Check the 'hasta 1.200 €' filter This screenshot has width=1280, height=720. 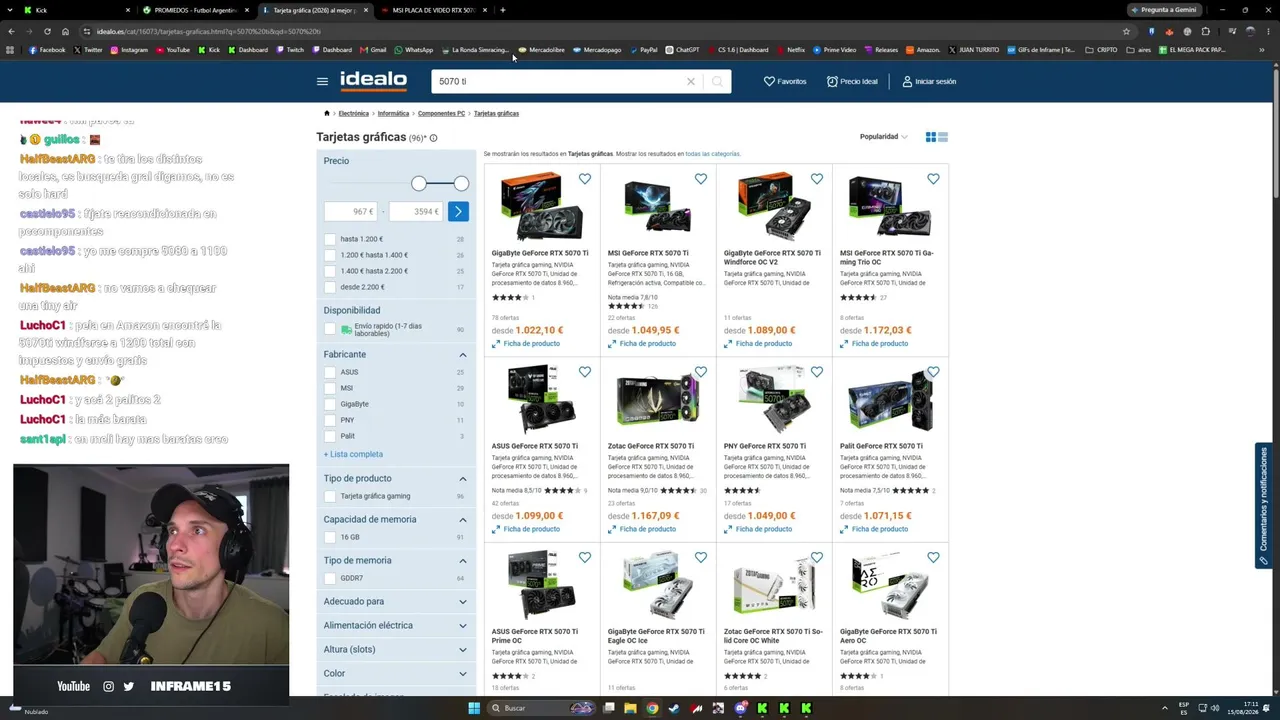pos(330,239)
